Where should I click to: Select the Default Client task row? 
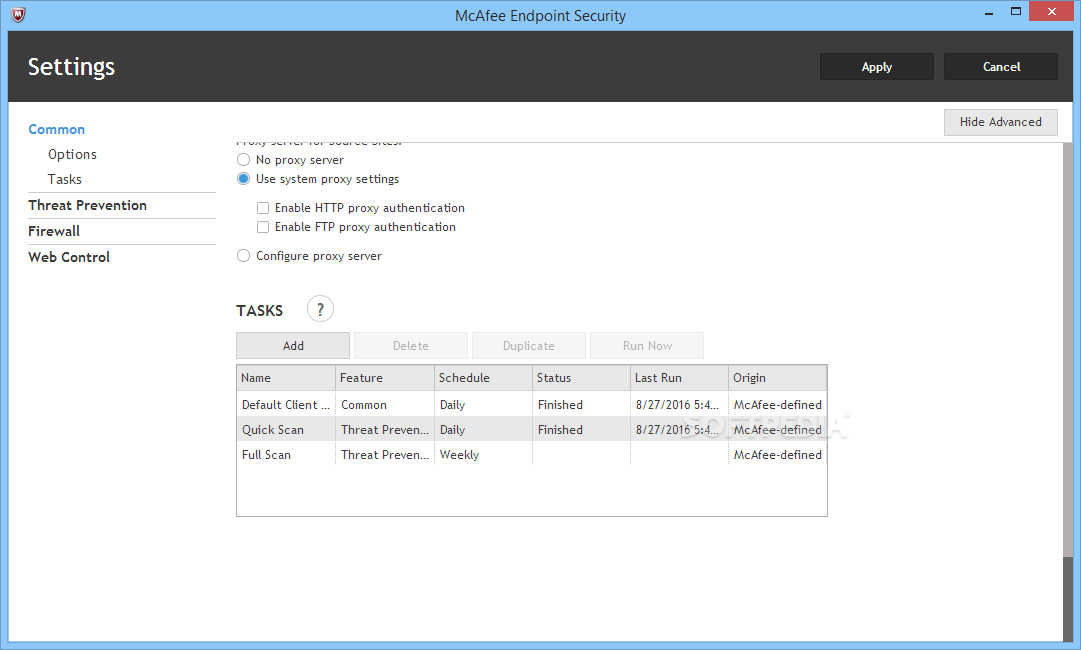tap(532, 405)
